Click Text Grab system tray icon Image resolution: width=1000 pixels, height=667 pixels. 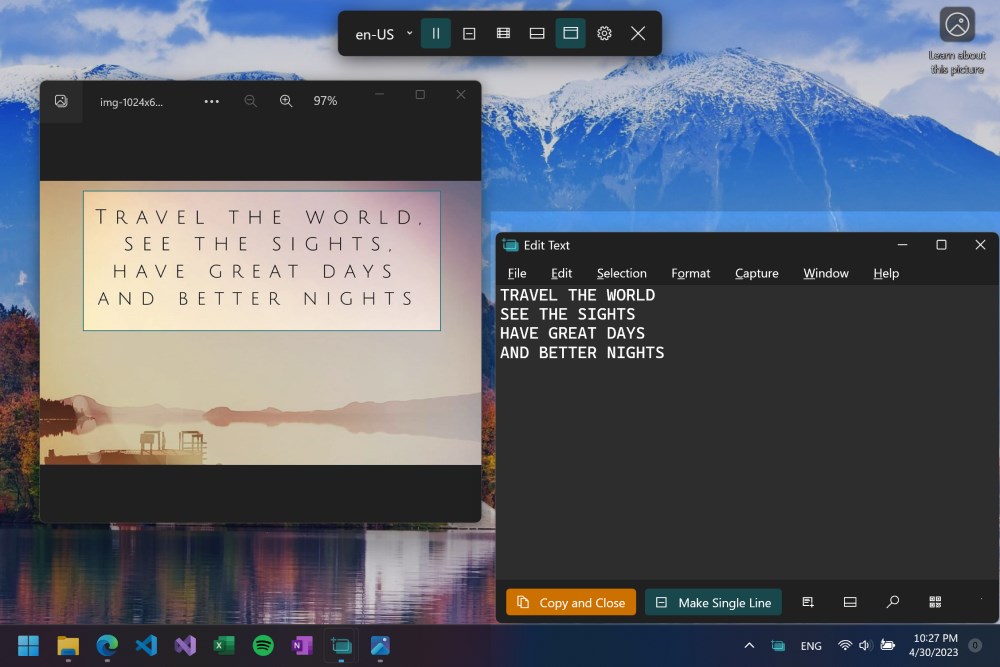[x=778, y=646]
